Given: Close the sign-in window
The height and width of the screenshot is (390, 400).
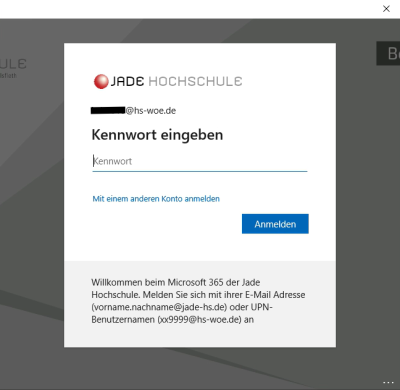Looking at the screenshot, I should coord(386,9).
